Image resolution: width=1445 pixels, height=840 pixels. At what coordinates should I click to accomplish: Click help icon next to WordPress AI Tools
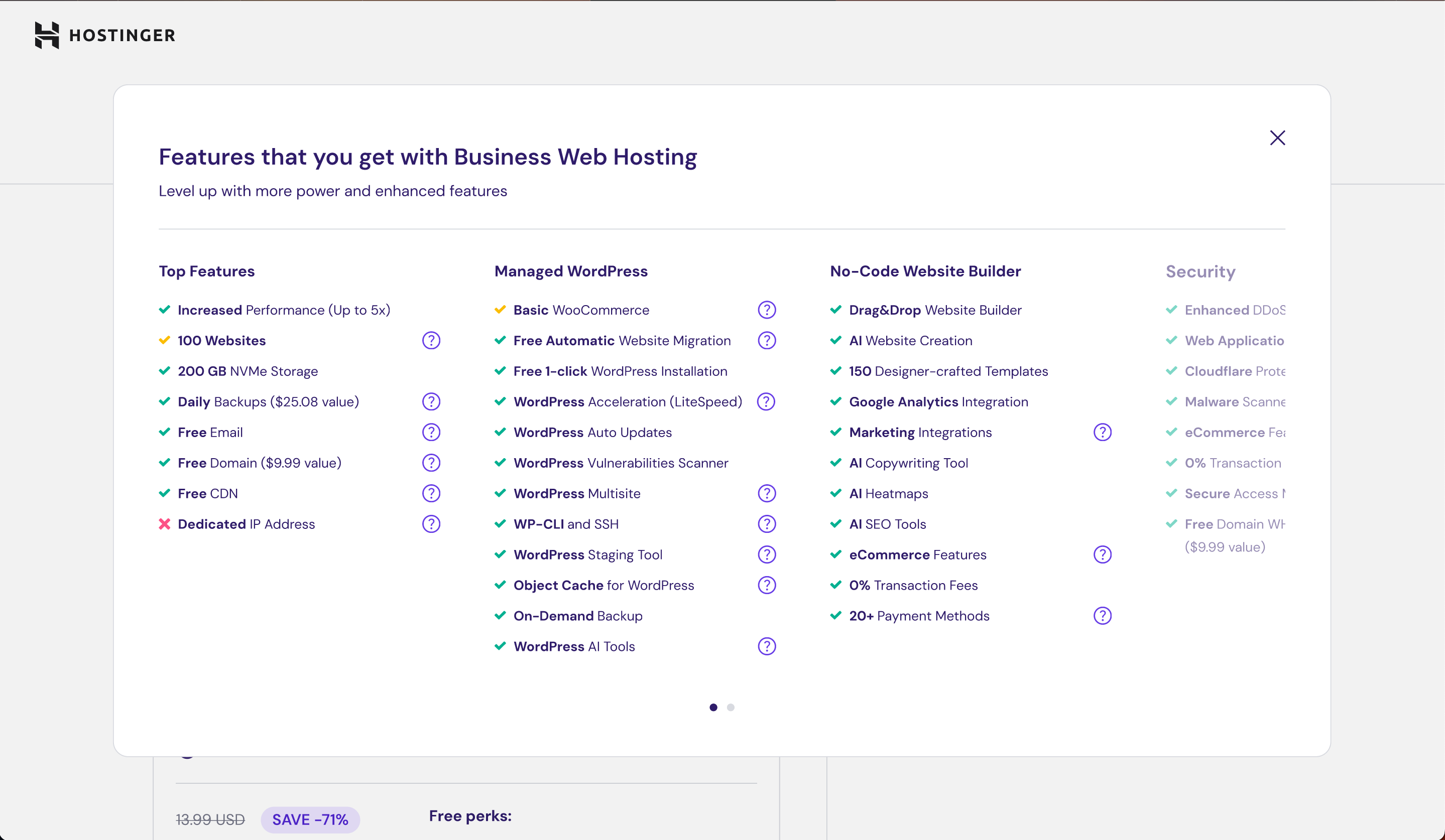click(767, 646)
